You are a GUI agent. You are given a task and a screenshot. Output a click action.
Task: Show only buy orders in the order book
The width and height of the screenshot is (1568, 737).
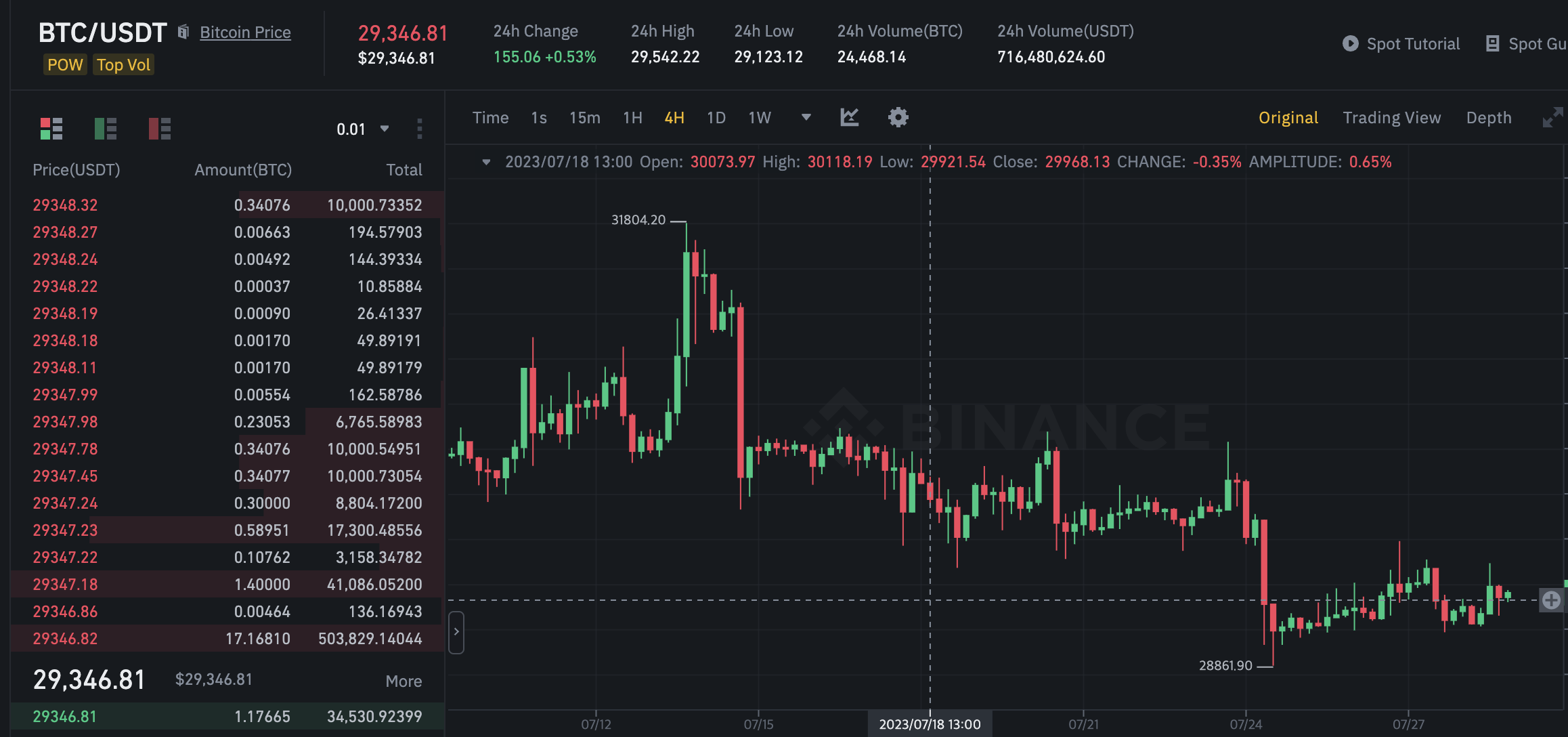pos(106,128)
